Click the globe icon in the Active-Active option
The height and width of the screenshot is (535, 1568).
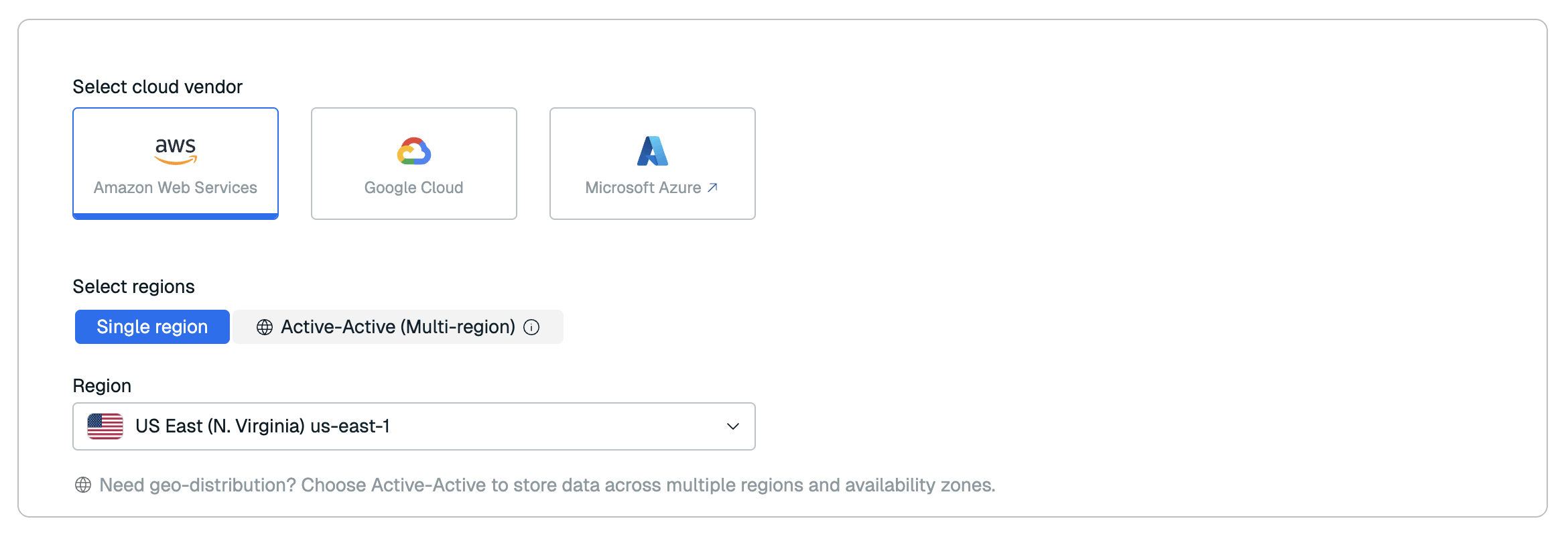(265, 327)
